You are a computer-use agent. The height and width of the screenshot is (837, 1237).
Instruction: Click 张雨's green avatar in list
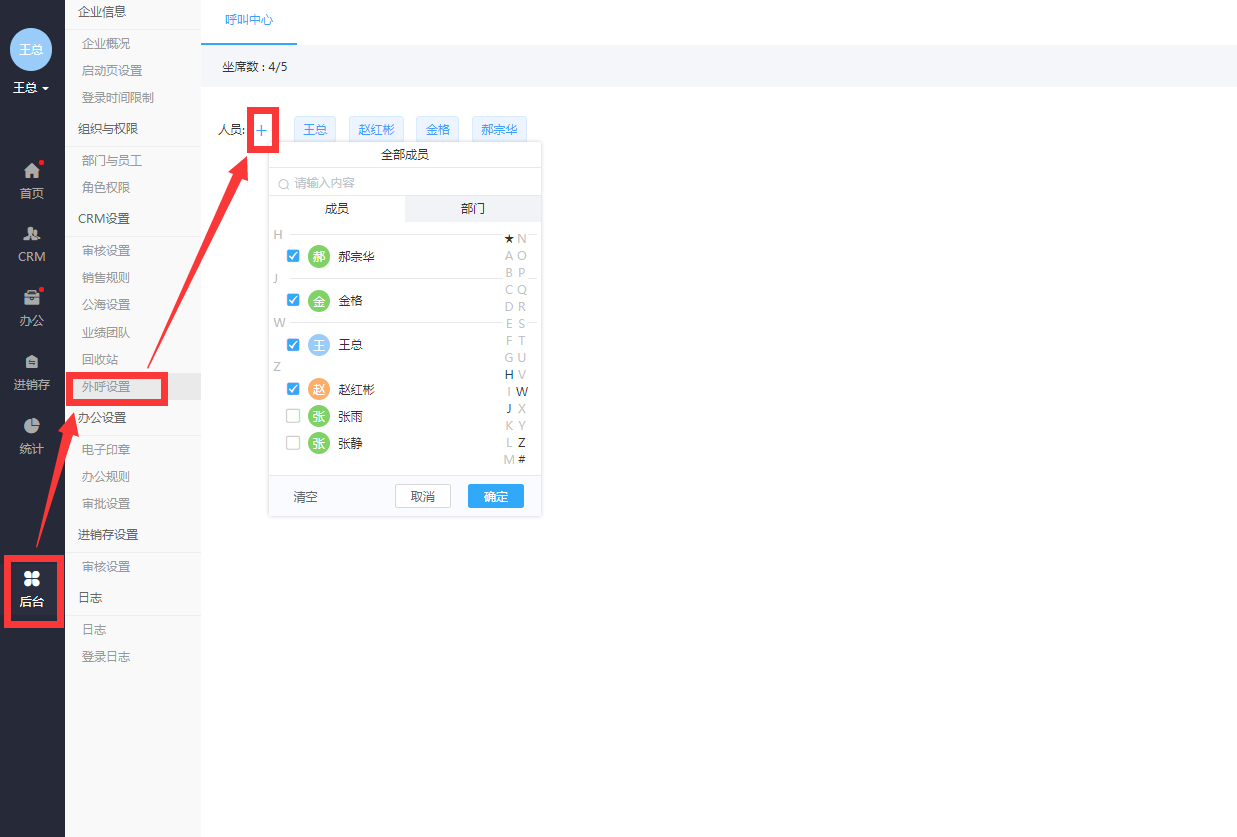coord(319,415)
